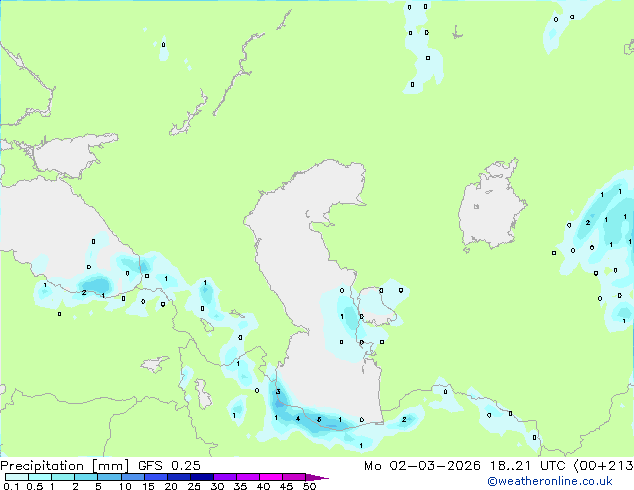Click the 5–10 mm legend swatch

[109, 477]
